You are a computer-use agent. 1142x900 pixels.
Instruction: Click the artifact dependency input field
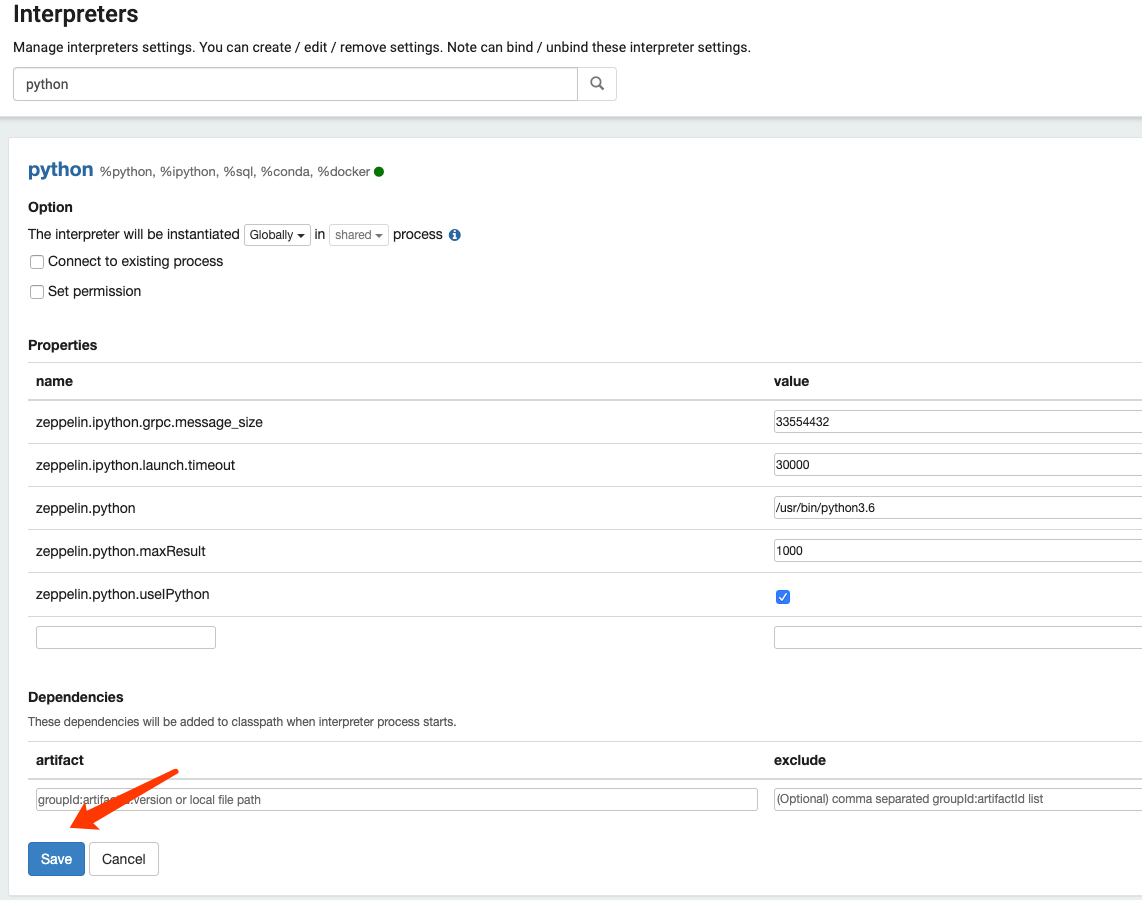pyautogui.click(x=397, y=800)
